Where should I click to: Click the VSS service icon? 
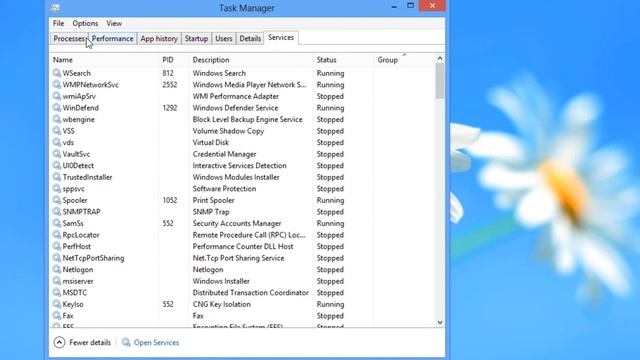click(x=57, y=131)
